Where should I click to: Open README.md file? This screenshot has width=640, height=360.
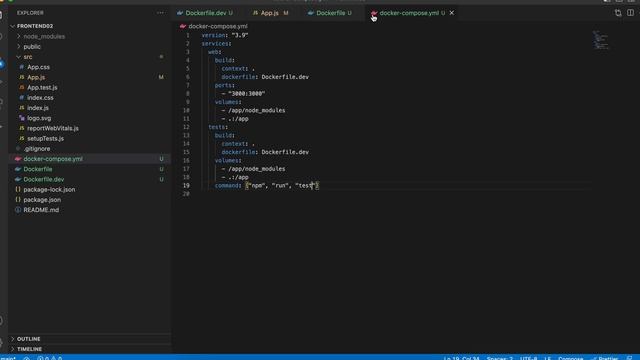click(x=41, y=210)
